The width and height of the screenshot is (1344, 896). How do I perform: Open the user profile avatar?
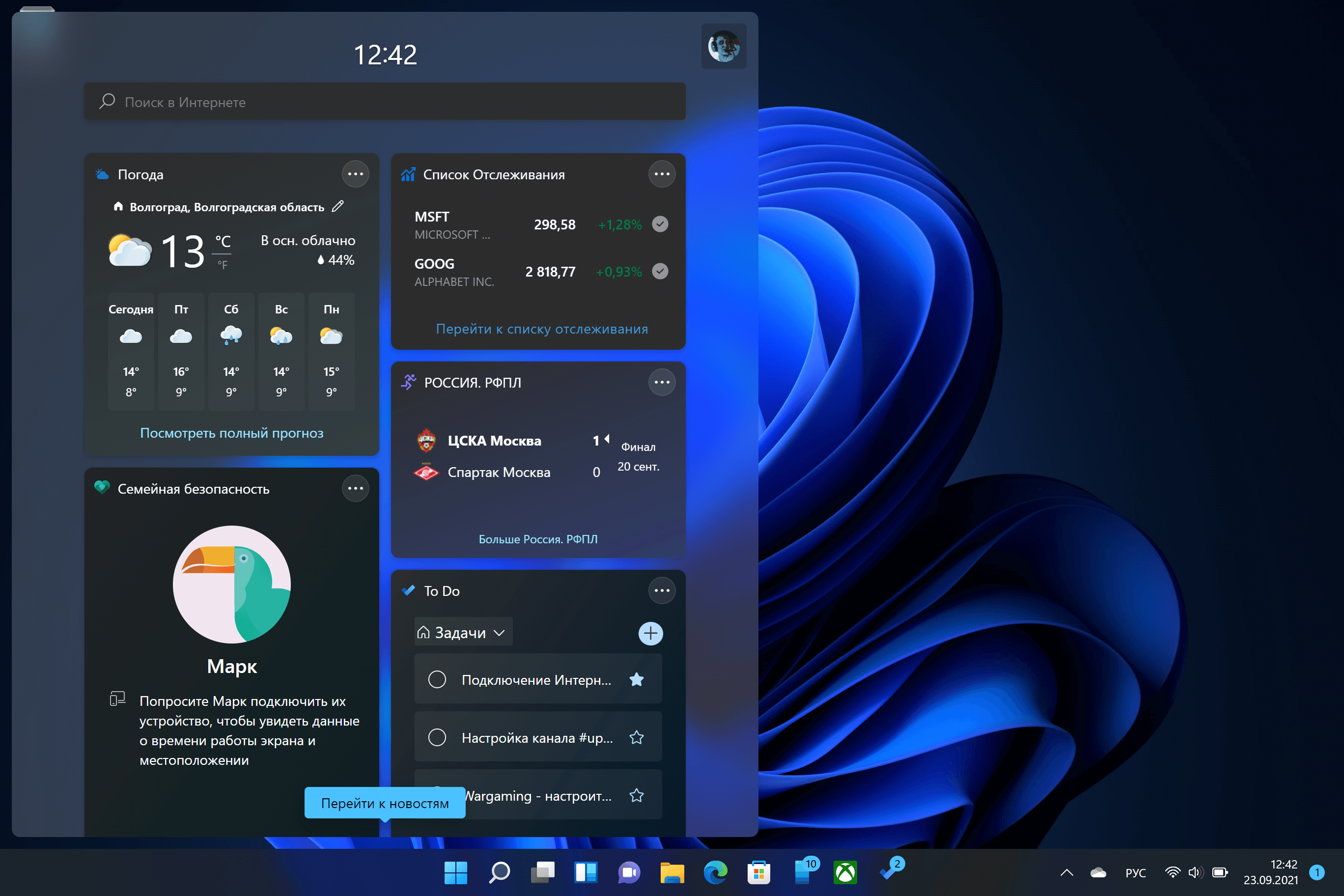(724, 46)
